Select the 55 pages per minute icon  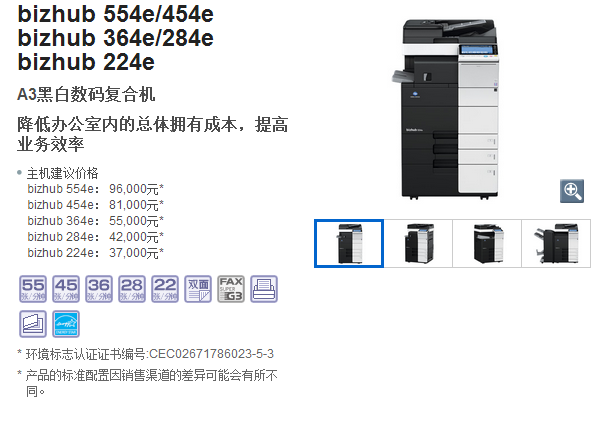pos(33,289)
